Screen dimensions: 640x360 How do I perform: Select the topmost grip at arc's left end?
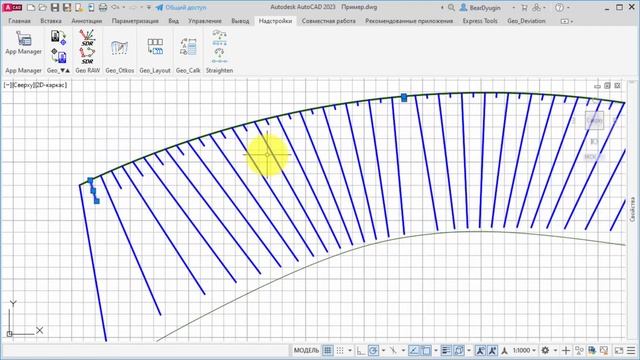coord(90,180)
